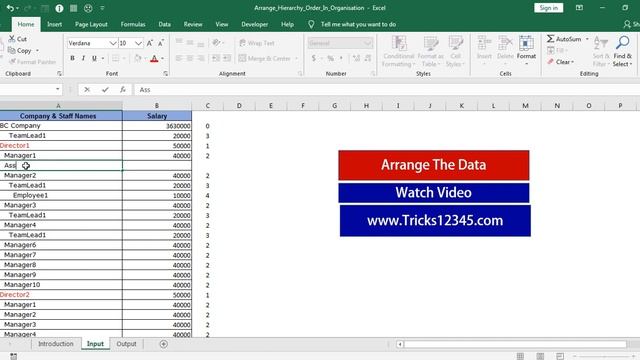Screen dimensions: 640x360
Task: Click Decrease Font Size icon
Action: (x=161, y=43)
